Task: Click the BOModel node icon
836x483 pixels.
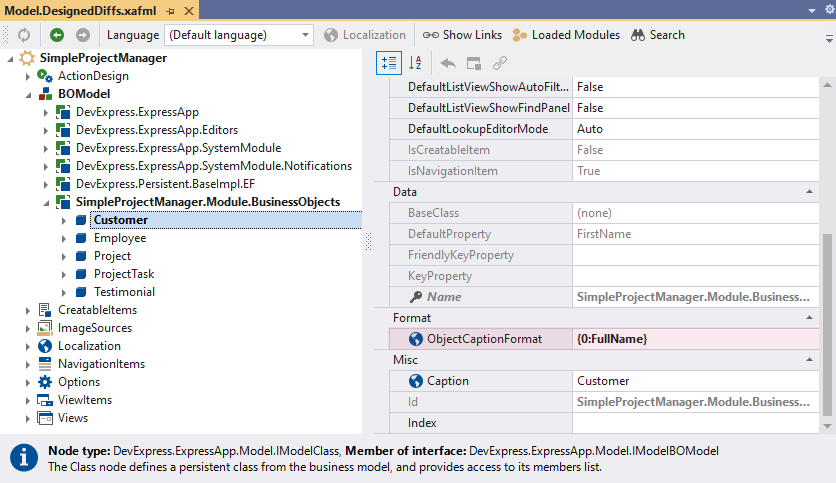Action: (x=46, y=94)
